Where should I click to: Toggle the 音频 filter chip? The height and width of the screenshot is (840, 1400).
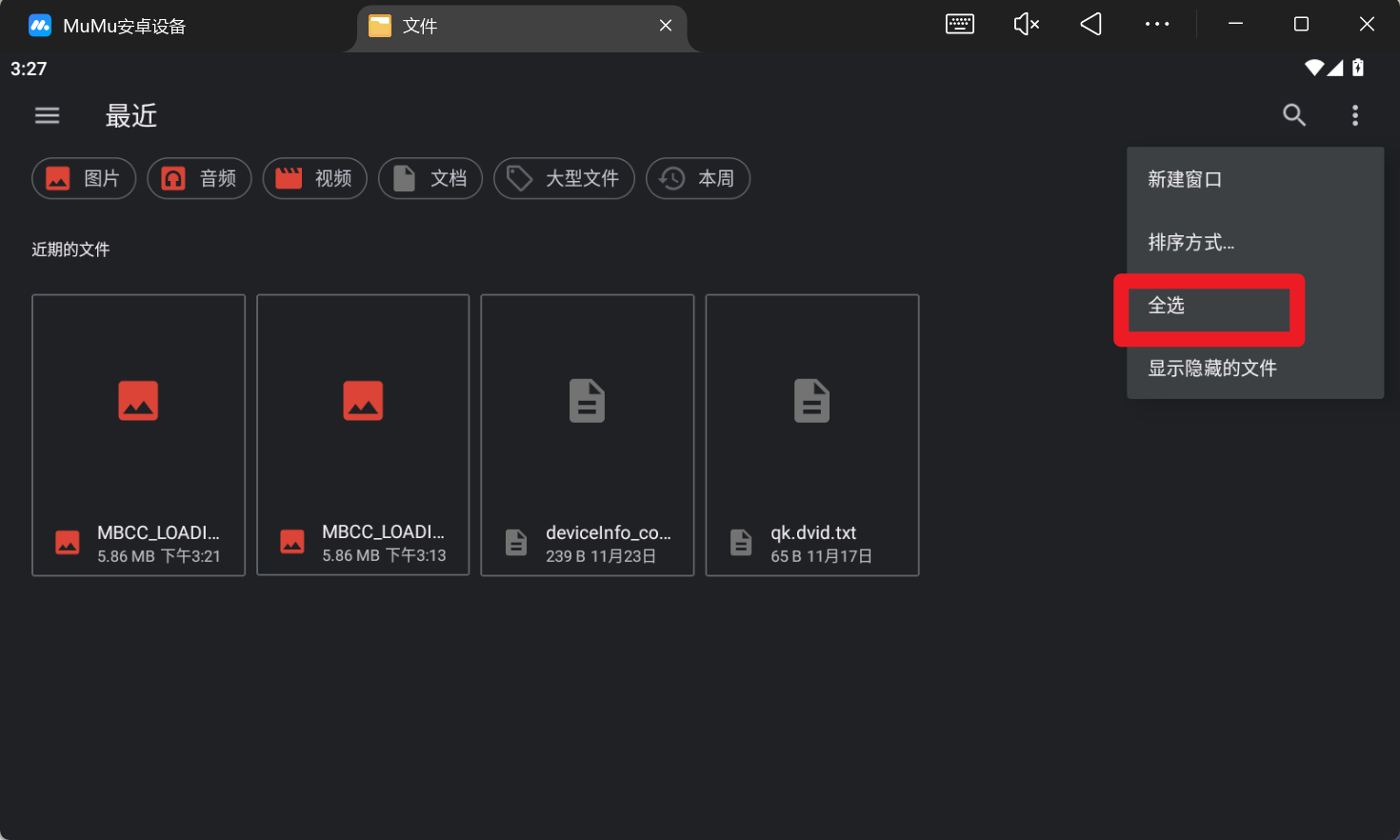[x=199, y=178]
